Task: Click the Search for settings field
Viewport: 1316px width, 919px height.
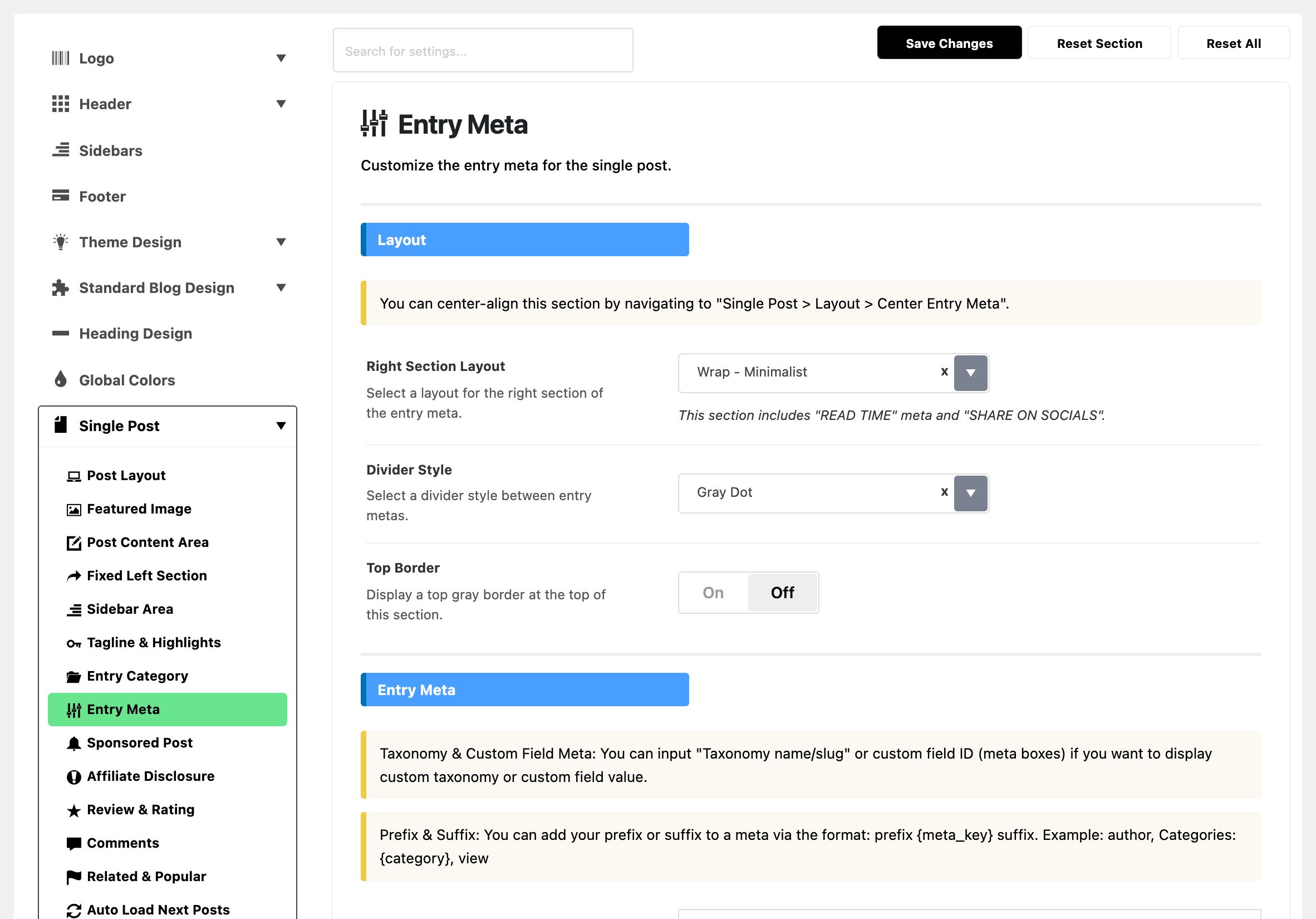Action: [483, 51]
